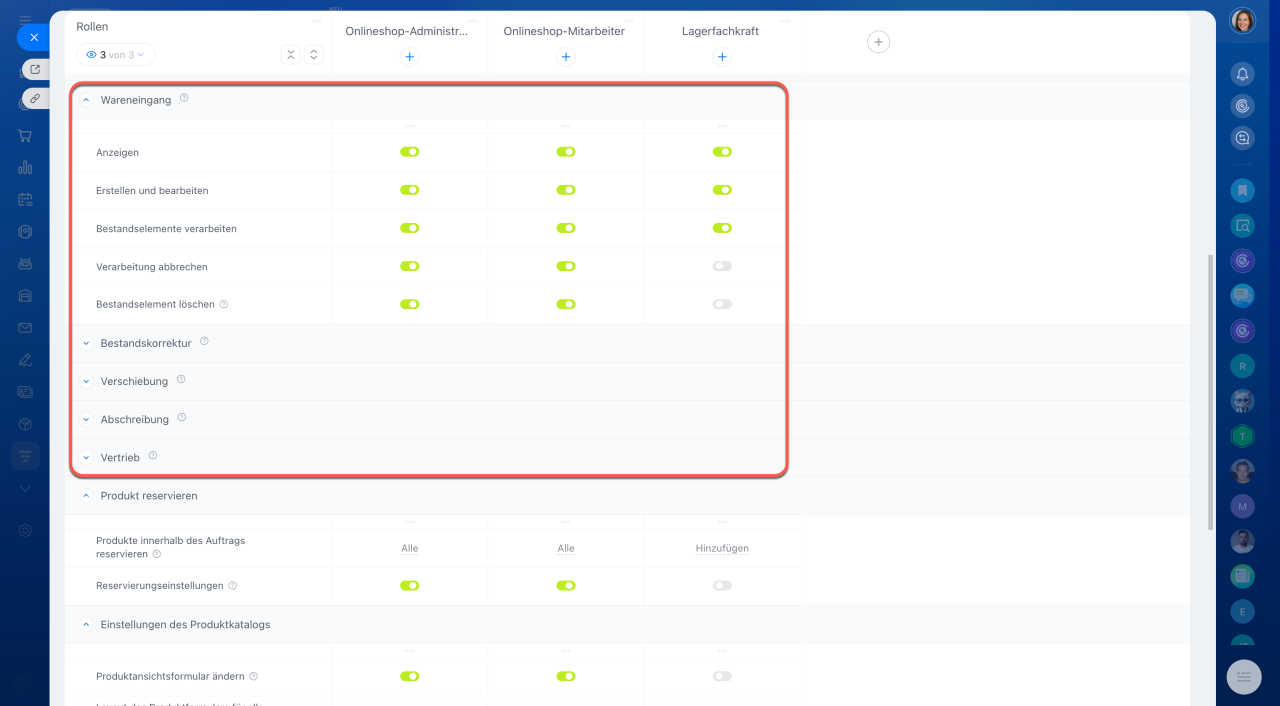Enable Verarbeitung abbrechen for Lagerfachkraft
The width and height of the screenshot is (1280, 706).
point(722,266)
